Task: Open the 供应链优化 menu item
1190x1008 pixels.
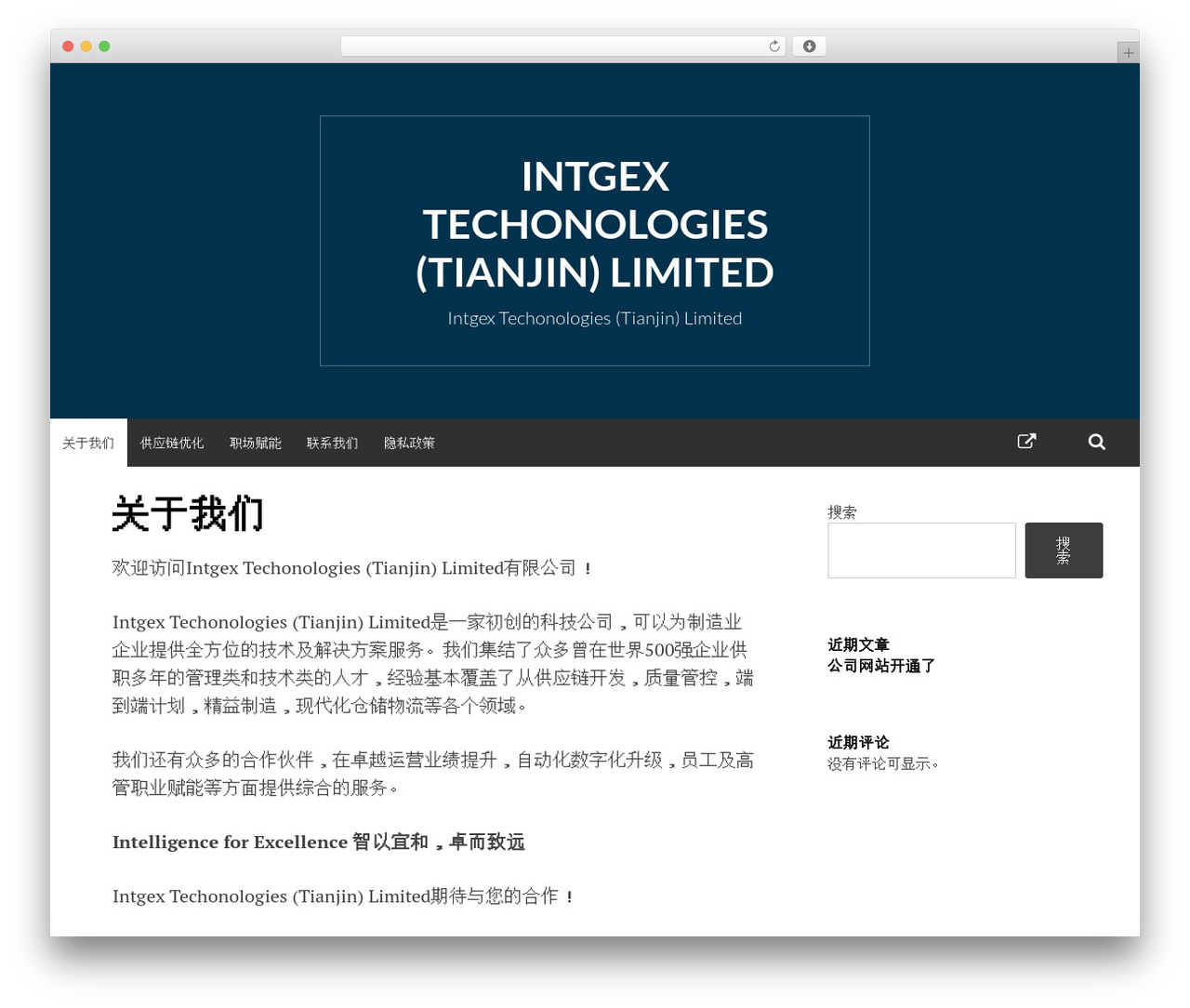Action: pos(172,443)
